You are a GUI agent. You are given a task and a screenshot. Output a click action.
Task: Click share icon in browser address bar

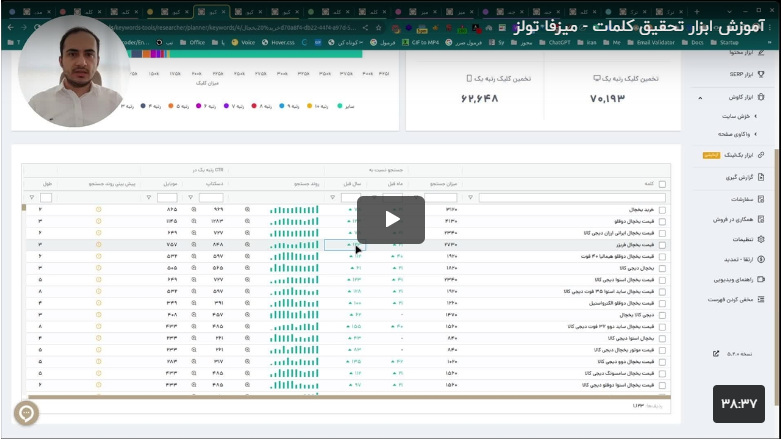click(366, 28)
